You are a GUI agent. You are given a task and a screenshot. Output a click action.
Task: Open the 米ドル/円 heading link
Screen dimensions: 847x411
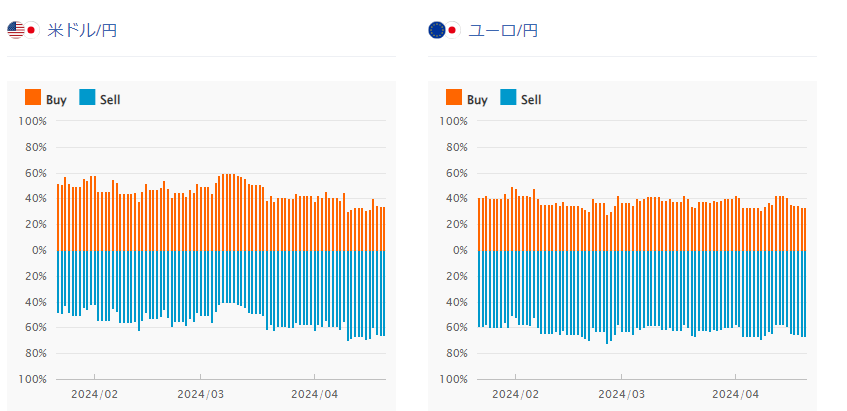(82, 30)
